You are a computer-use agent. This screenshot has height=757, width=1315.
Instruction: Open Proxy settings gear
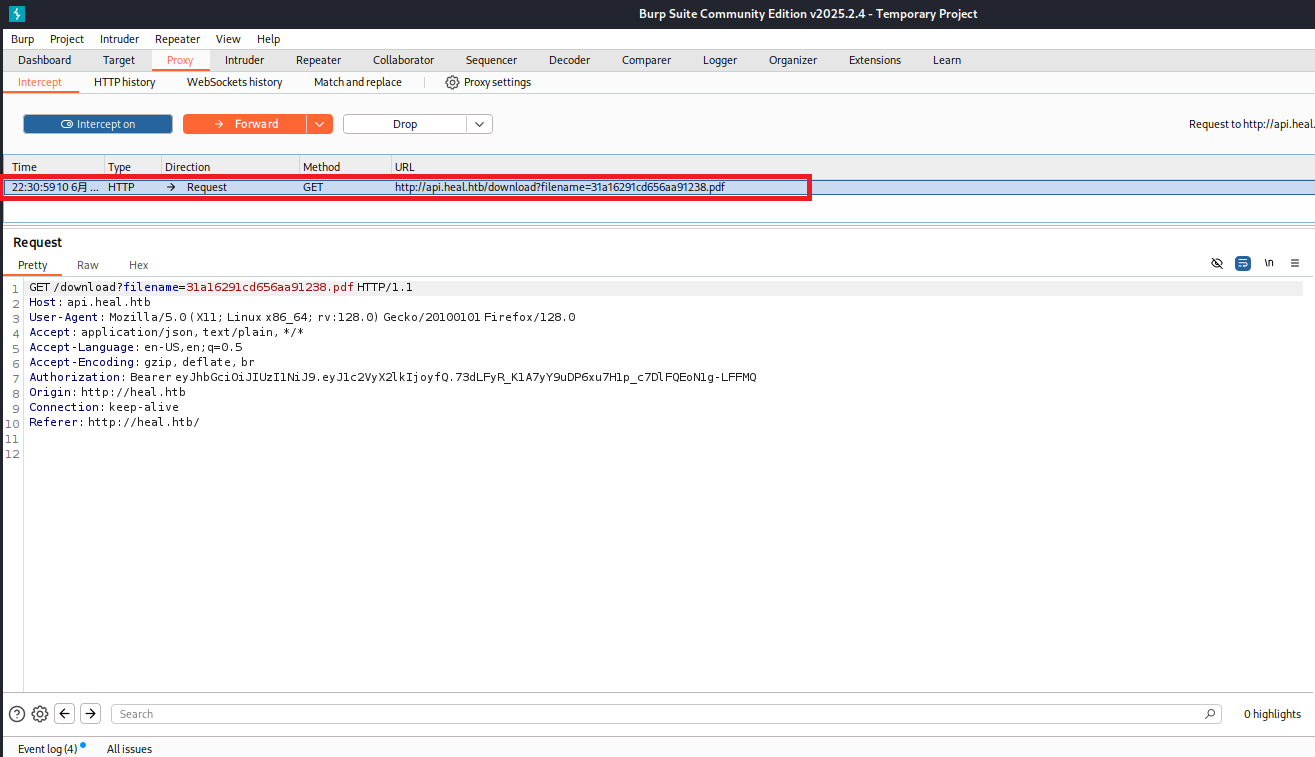pos(452,82)
